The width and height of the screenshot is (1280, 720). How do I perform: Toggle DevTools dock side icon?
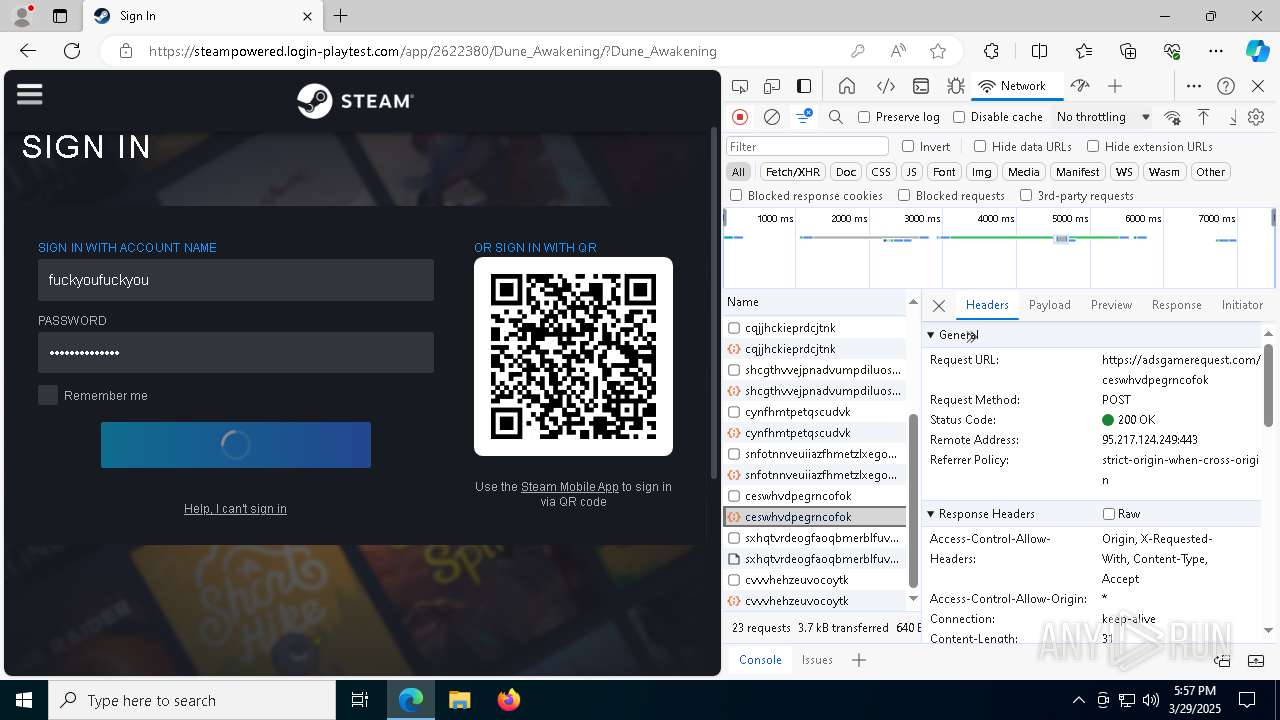coord(804,86)
